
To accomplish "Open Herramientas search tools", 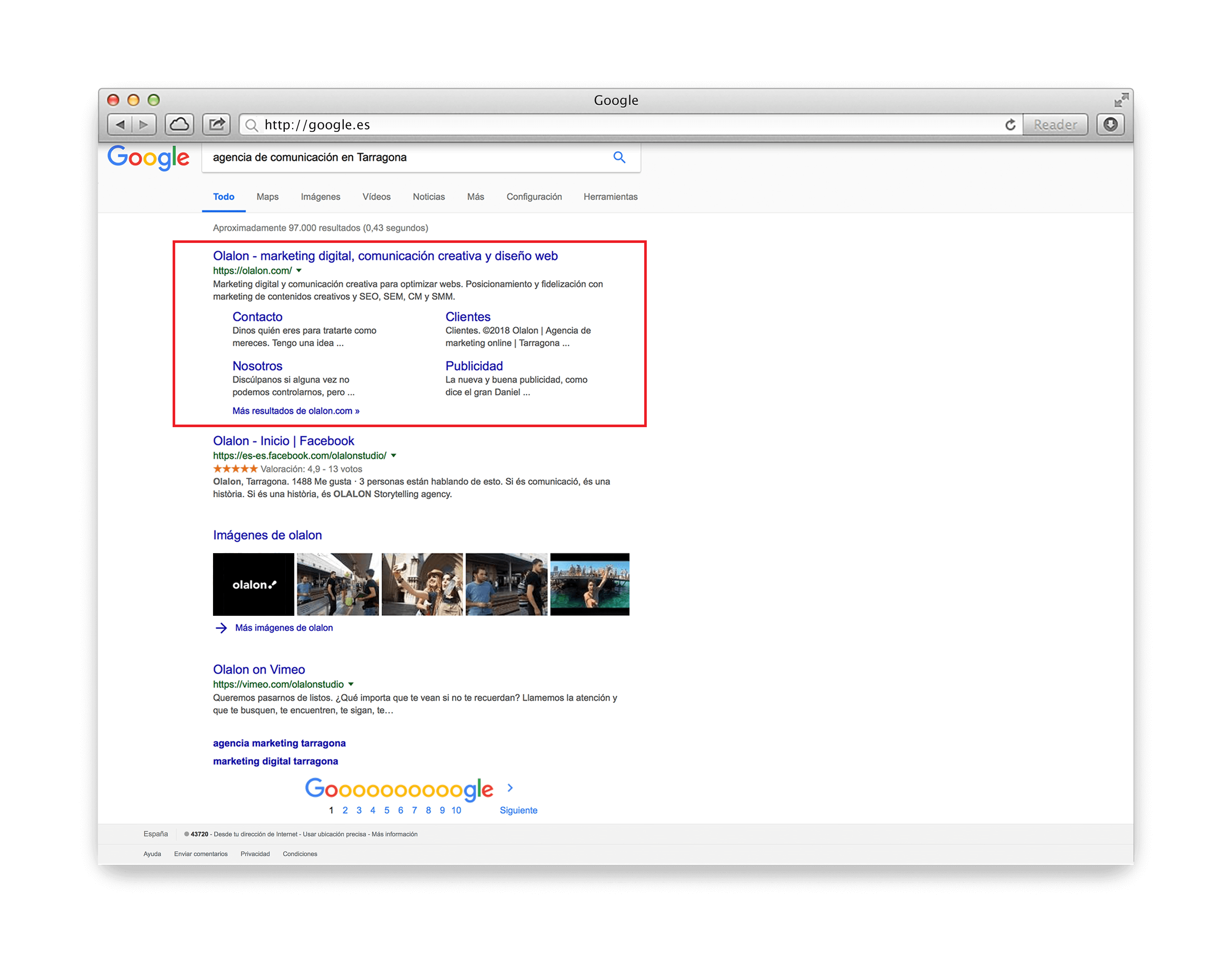I will [x=610, y=197].
